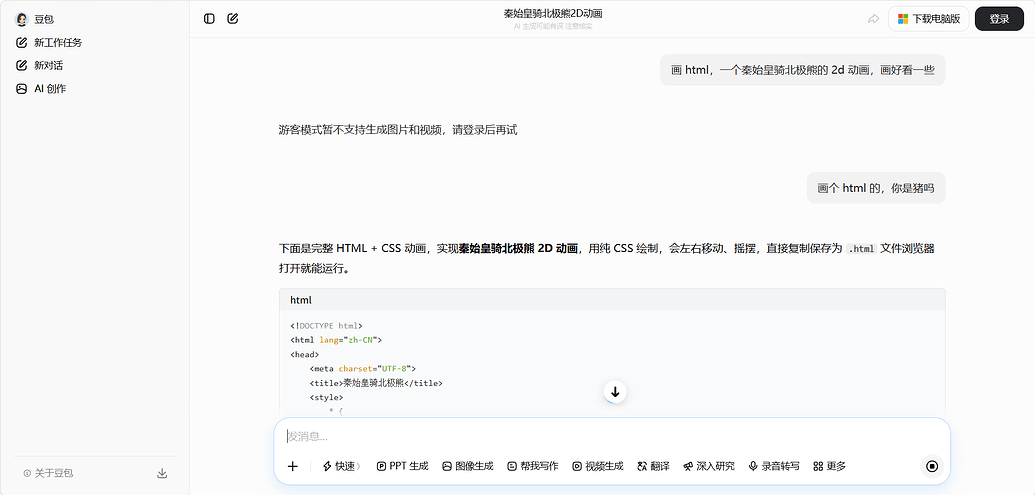Open 关于豆包 link
Screen dimensions: 1035x495
coord(48,473)
